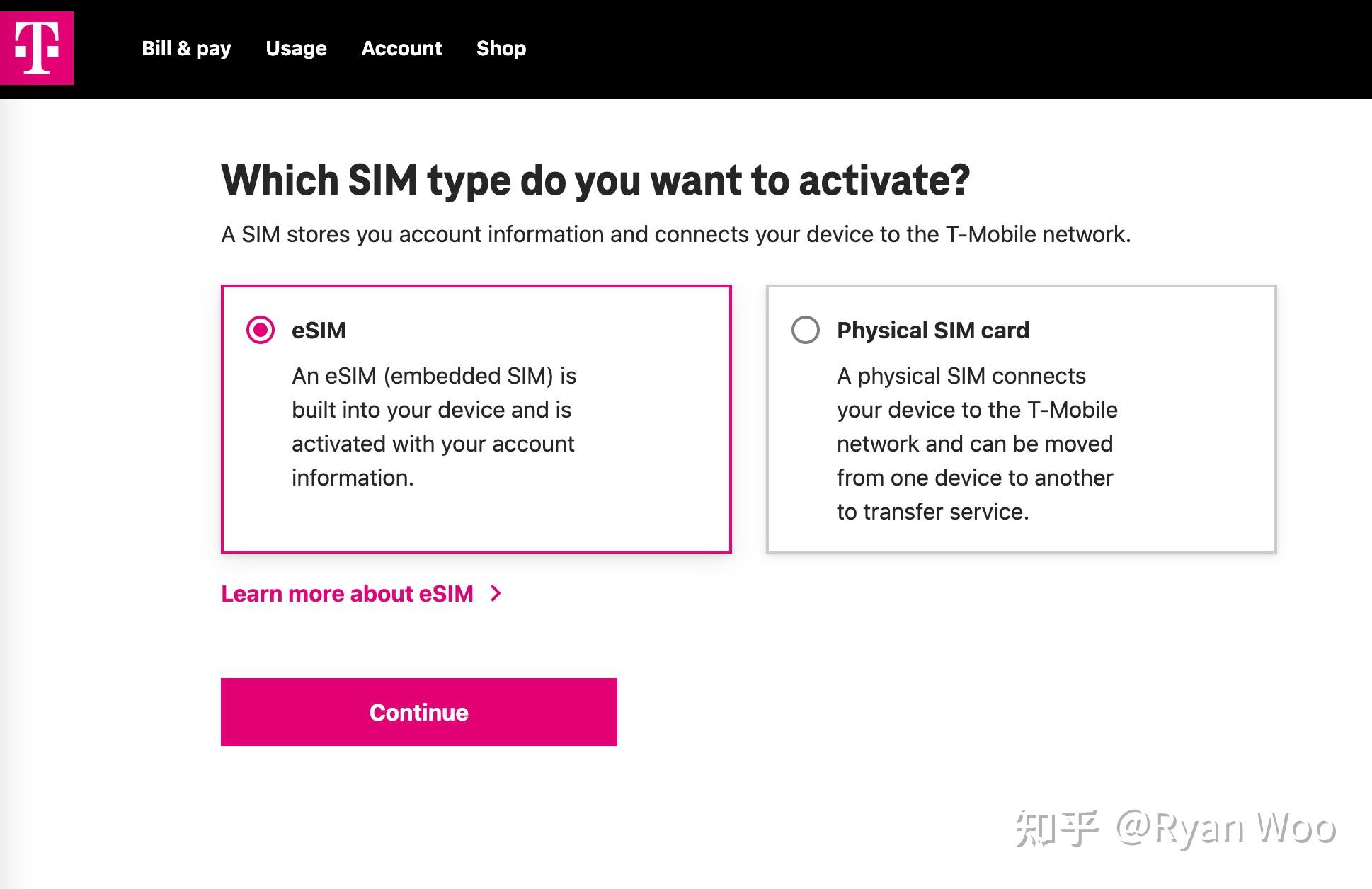Go to the Usage page
This screenshot has height=889, width=1372.
click(296, 48)
